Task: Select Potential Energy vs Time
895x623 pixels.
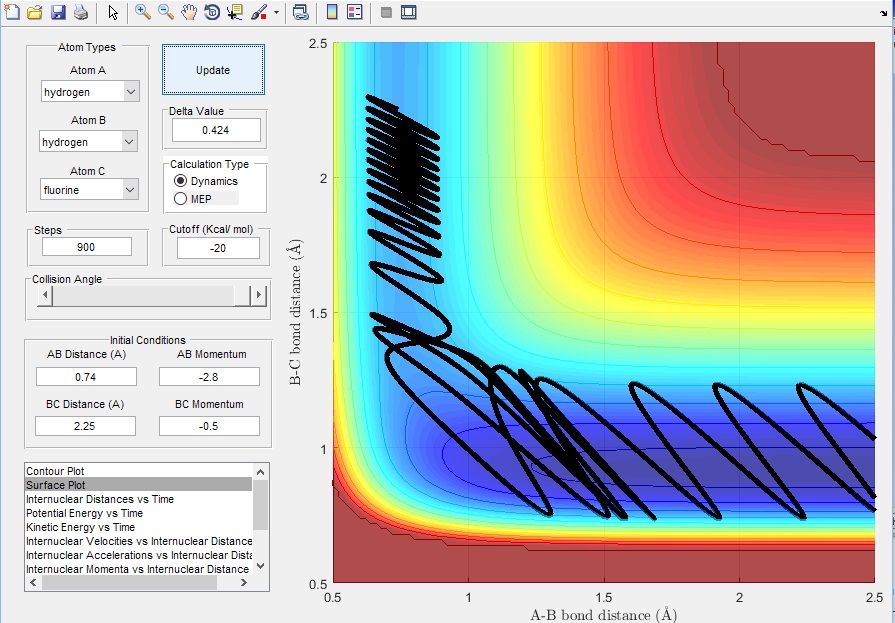Action: click(138, 513)
